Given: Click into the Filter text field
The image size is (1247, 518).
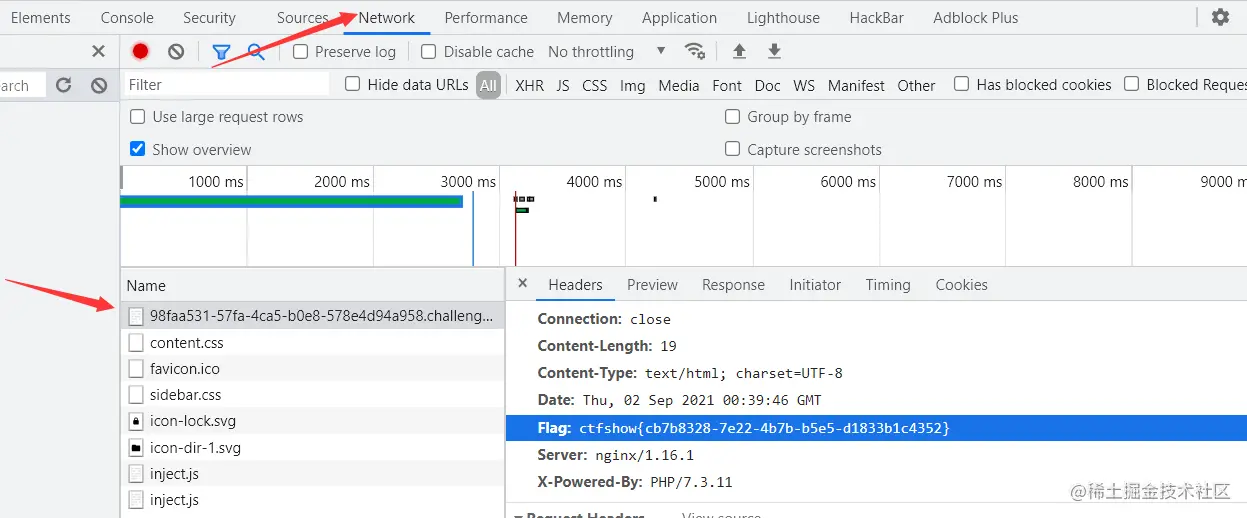Looking at the screenshot, I should [x=225, y=85].
